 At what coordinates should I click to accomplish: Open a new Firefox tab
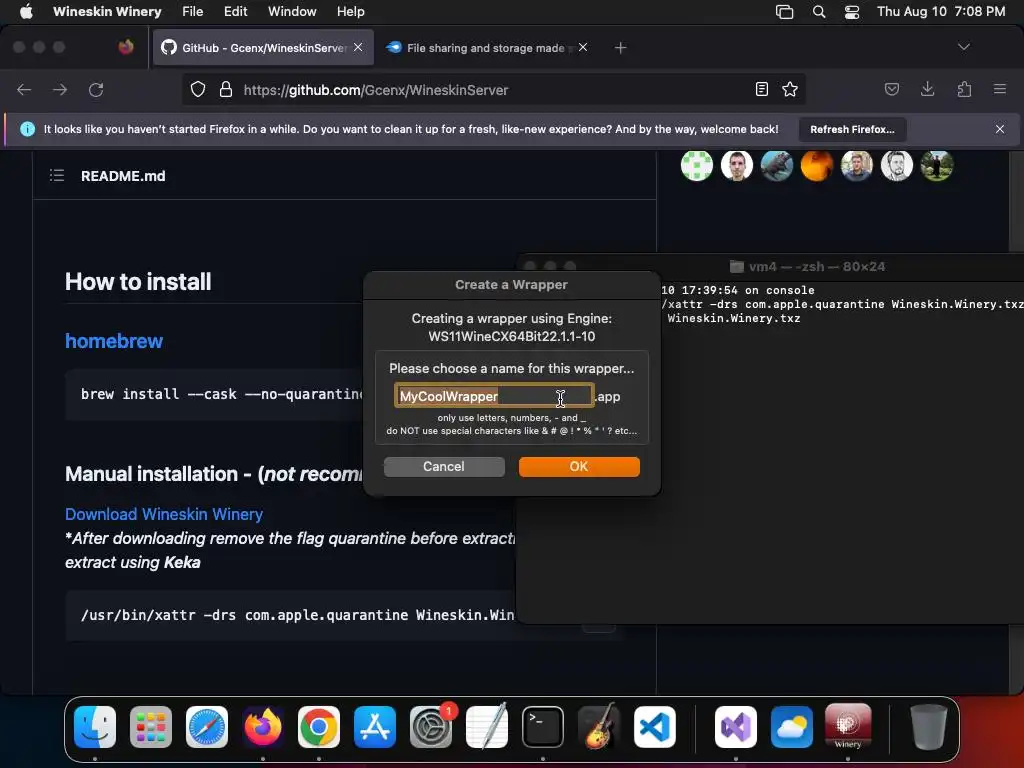[620, 48]
